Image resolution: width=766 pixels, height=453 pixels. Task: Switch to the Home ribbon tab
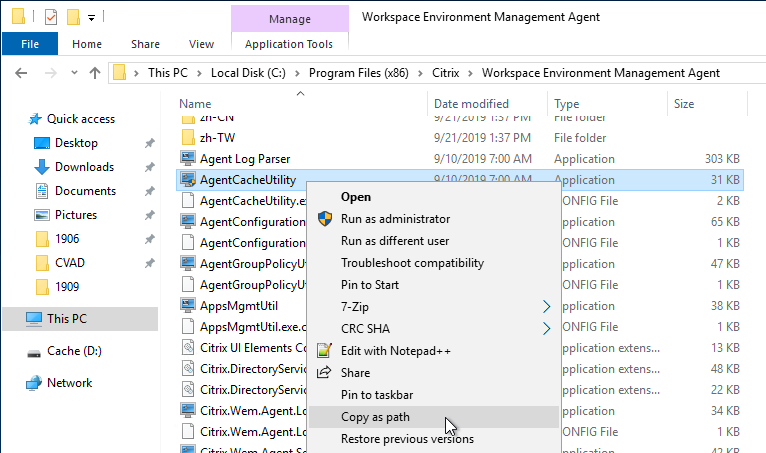click(87, 44)
